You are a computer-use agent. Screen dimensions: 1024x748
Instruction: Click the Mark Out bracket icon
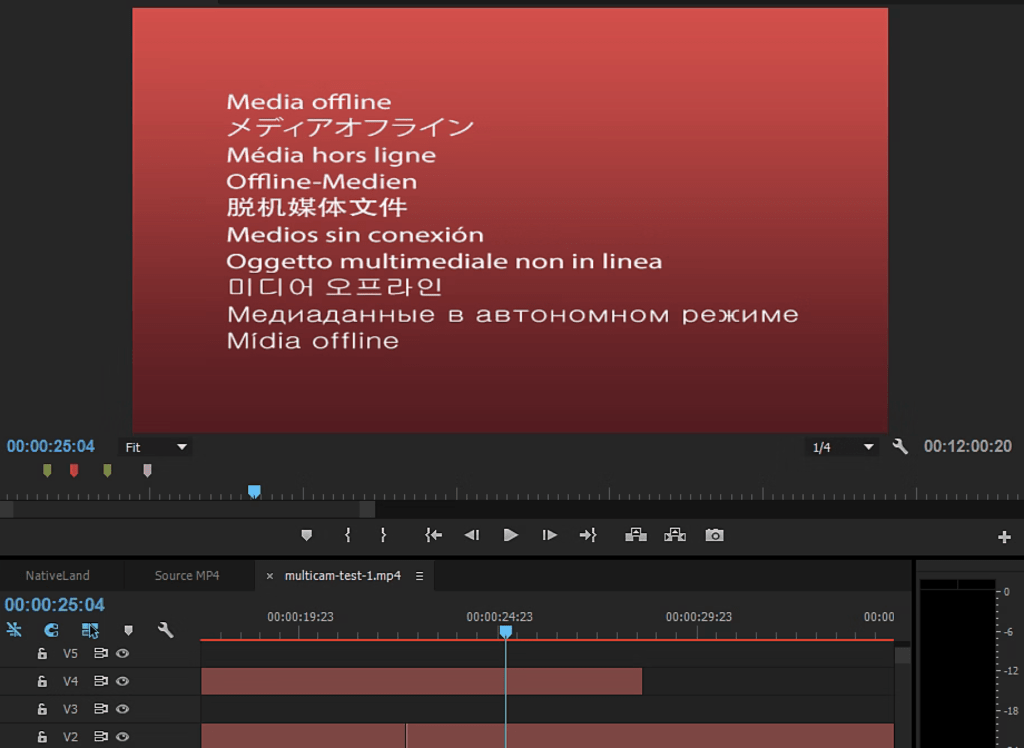point(383,535)
